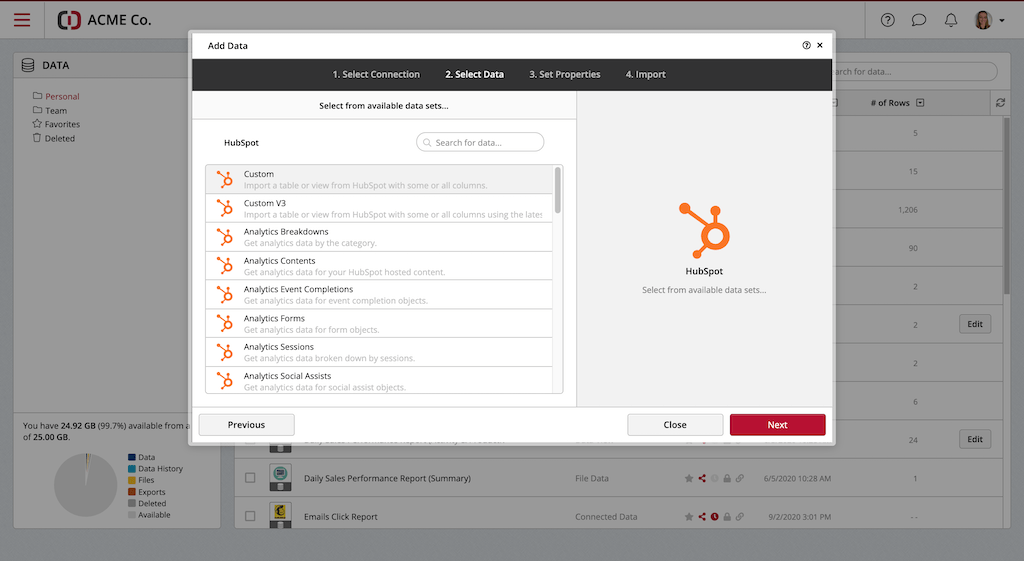Select Analytics Sessions data set
Screen dimensions: 1024x561
(x=379, y=352)
